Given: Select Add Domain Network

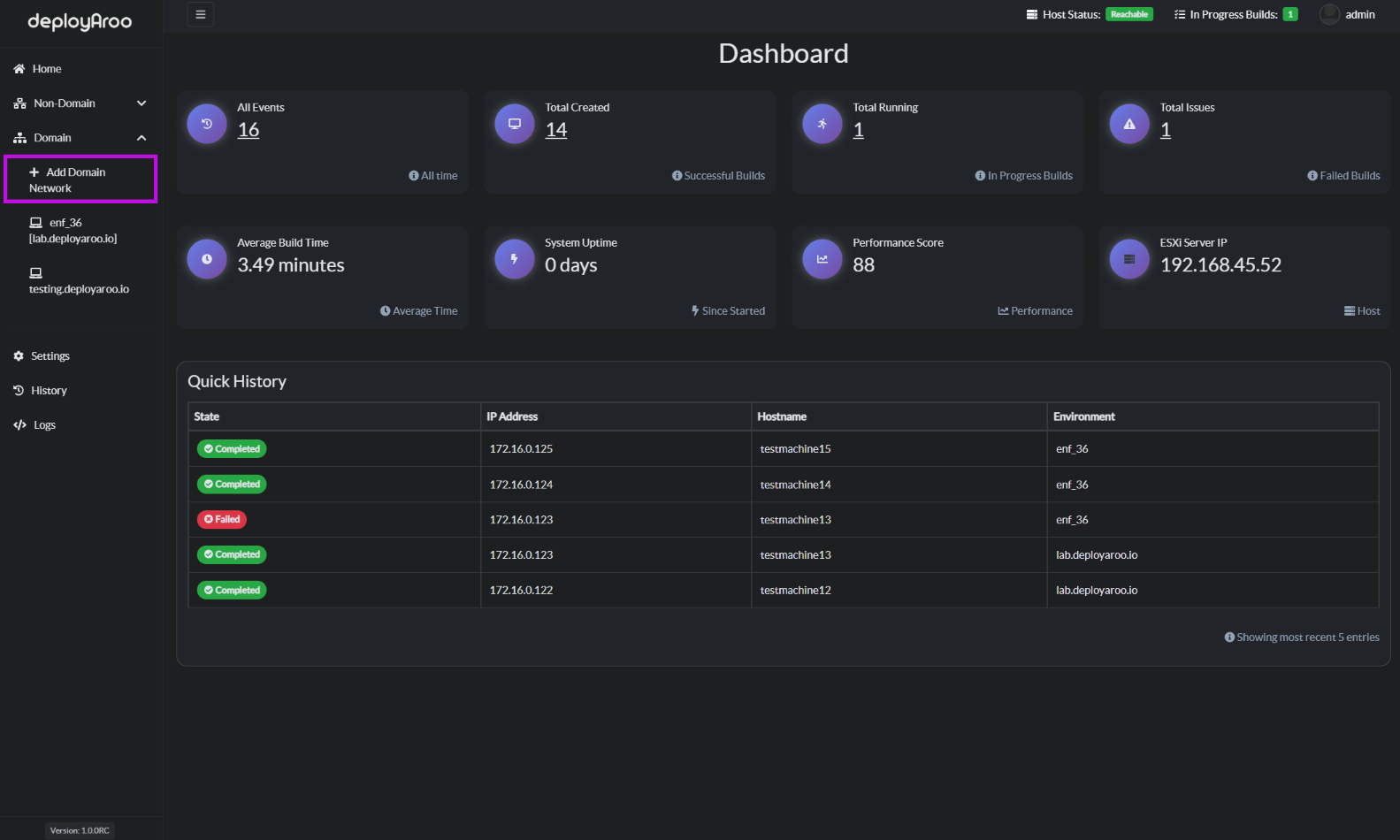Looking at the screenshot, I should pos(80,179).
